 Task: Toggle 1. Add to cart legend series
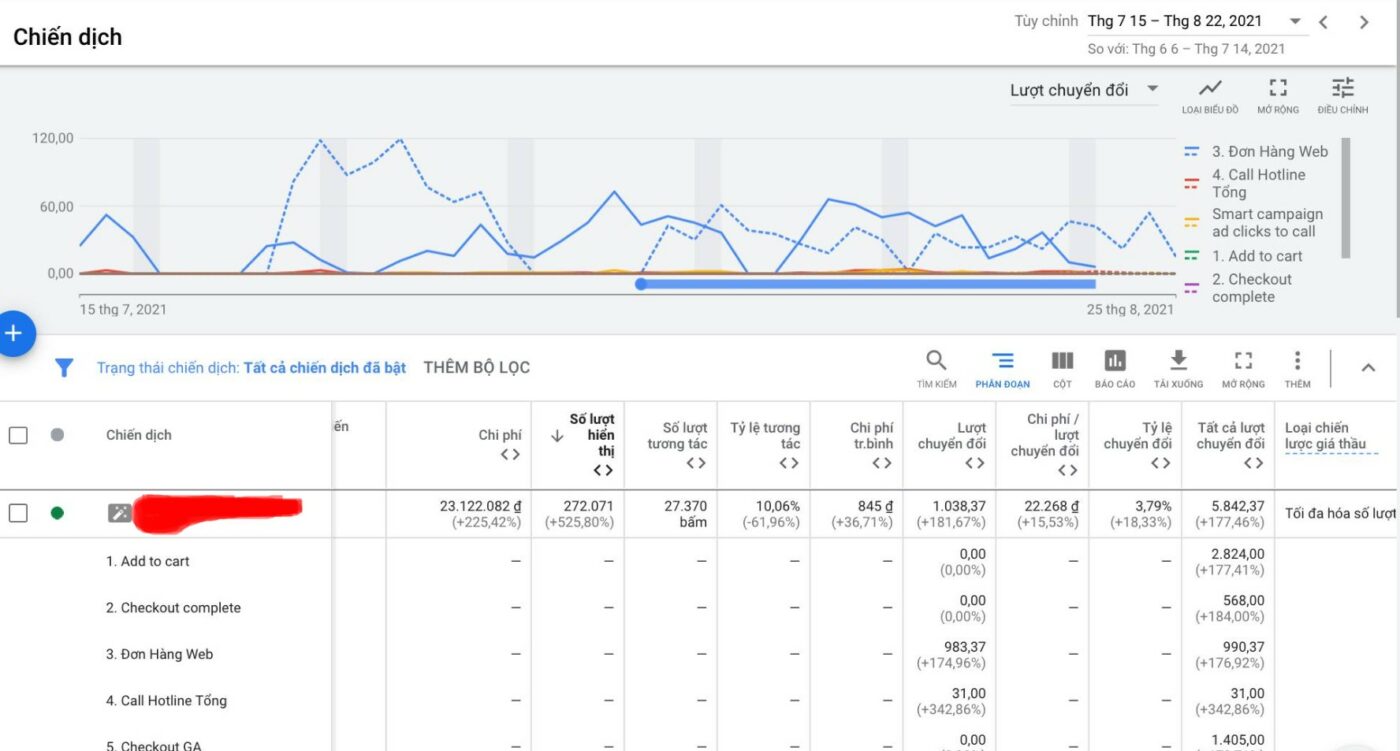[1243, 256]
